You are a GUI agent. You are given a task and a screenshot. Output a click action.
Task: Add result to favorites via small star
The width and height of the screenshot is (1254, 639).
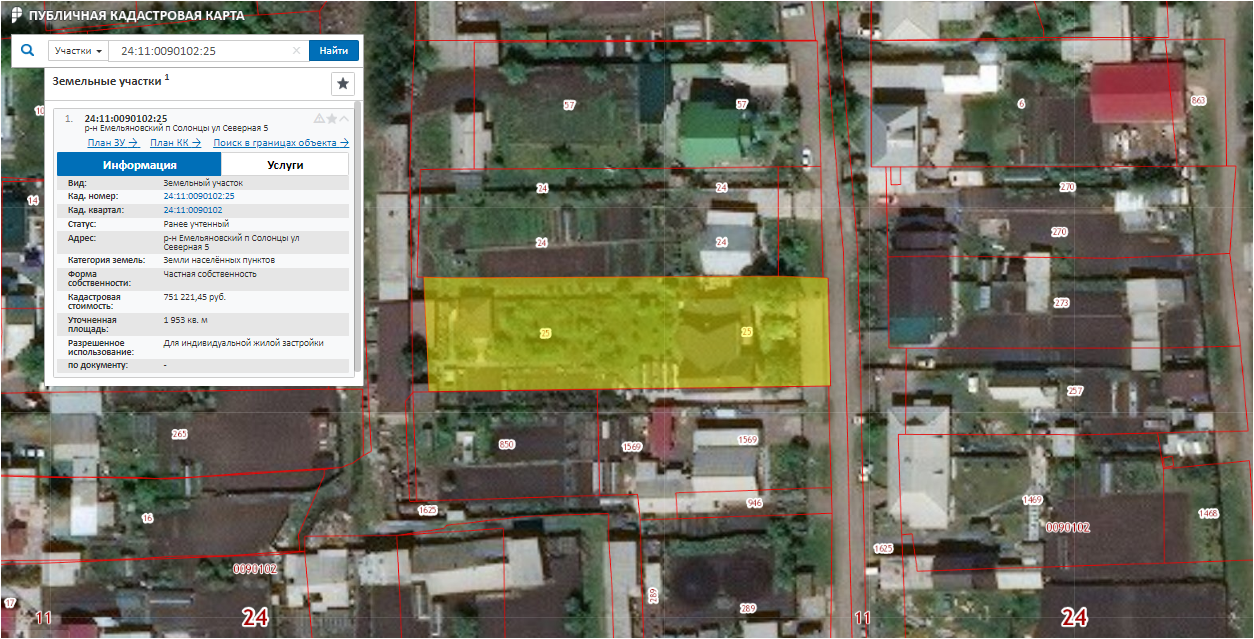coord(332,118)
